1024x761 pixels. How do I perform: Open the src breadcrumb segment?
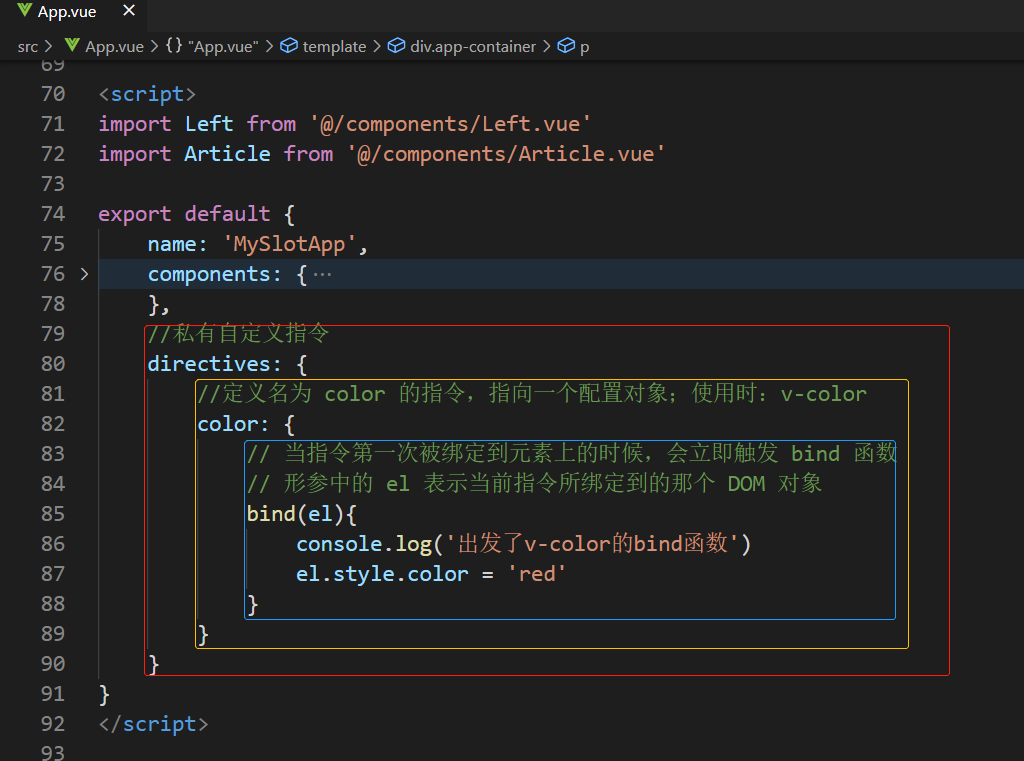tap(27, 46)
